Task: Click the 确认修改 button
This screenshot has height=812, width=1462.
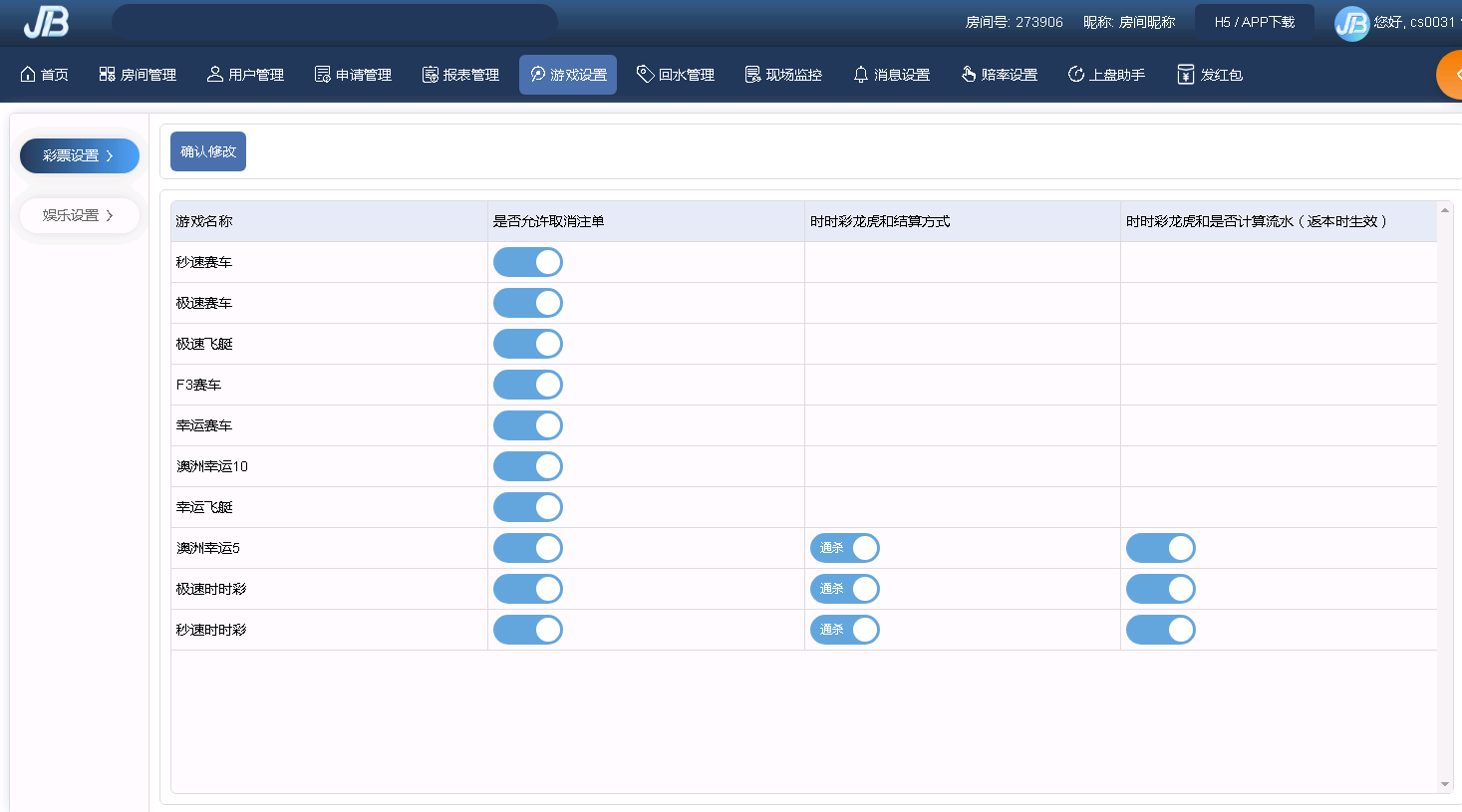Action: (x=208, y=151)
